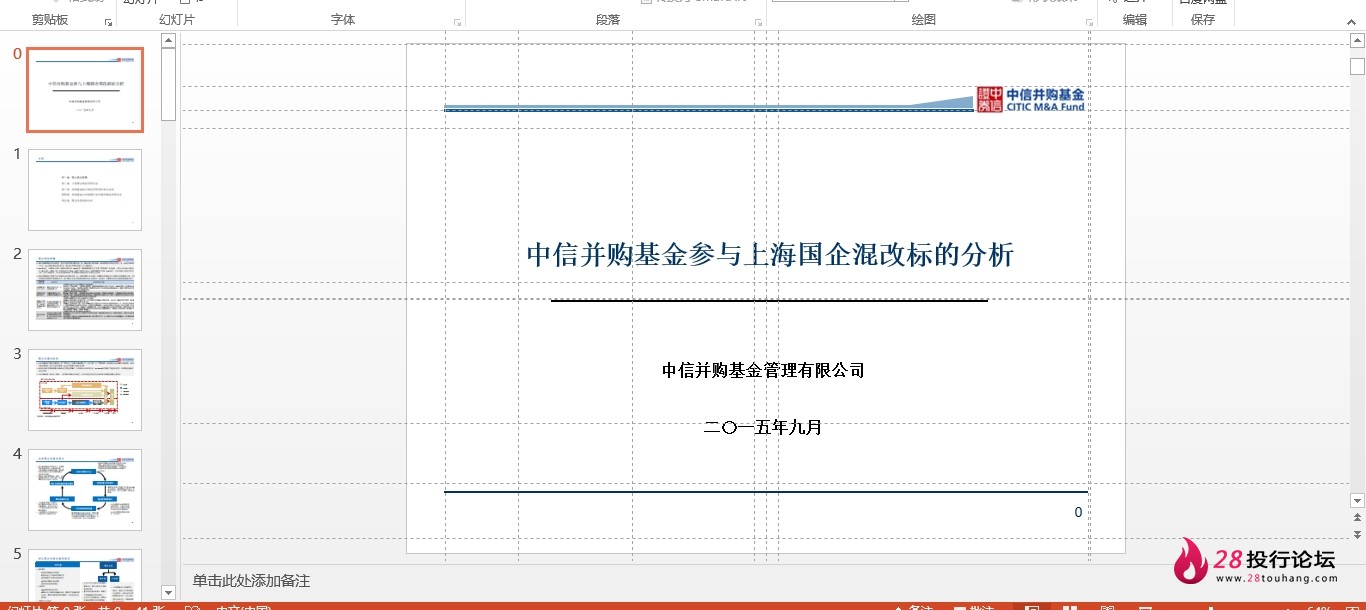Select slide 3 thumbnail with the flowchart
This screenshot has width=1366, height=610.
tap(85, 390)
